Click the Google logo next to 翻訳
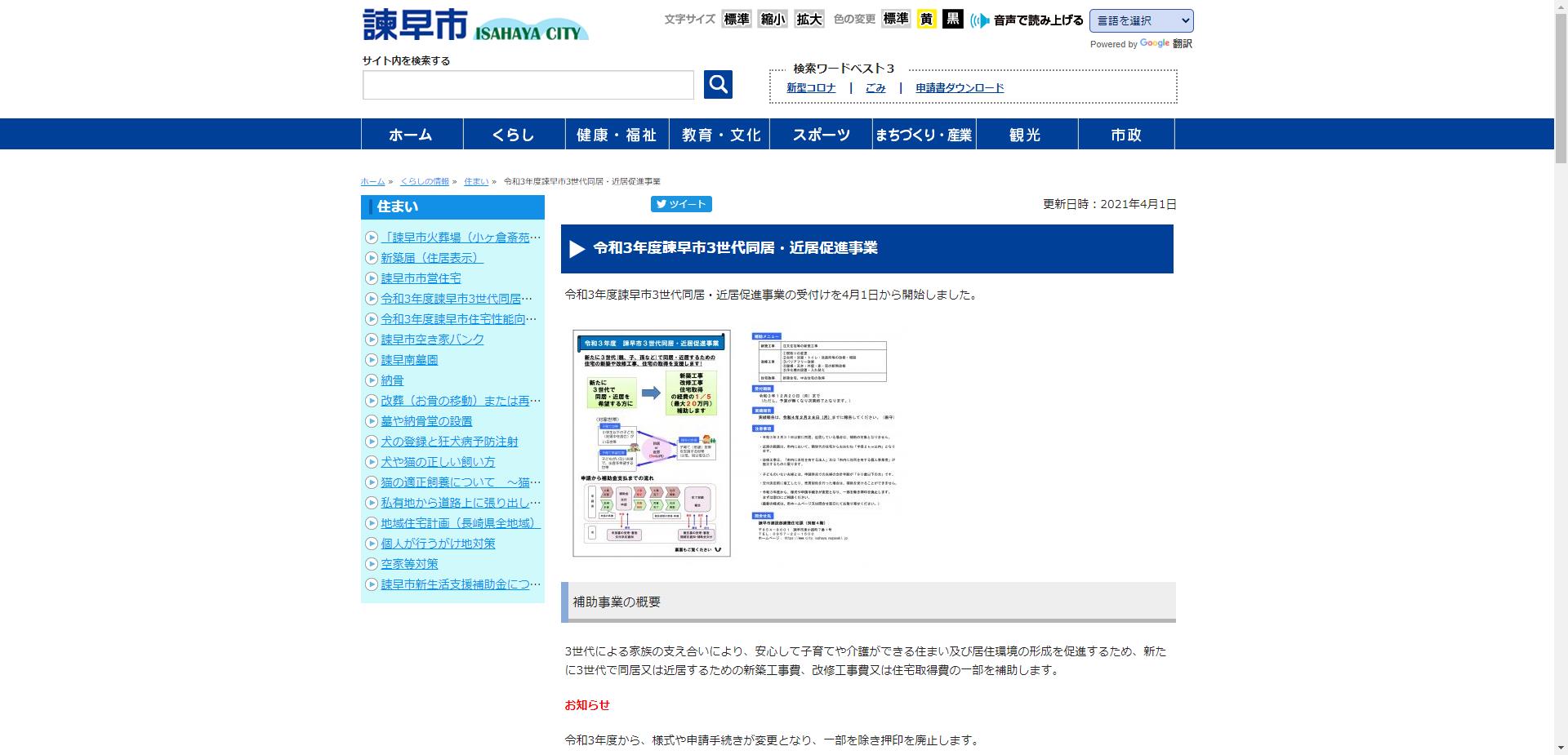Screen dimensions: 1568x755 (1154, 43)
